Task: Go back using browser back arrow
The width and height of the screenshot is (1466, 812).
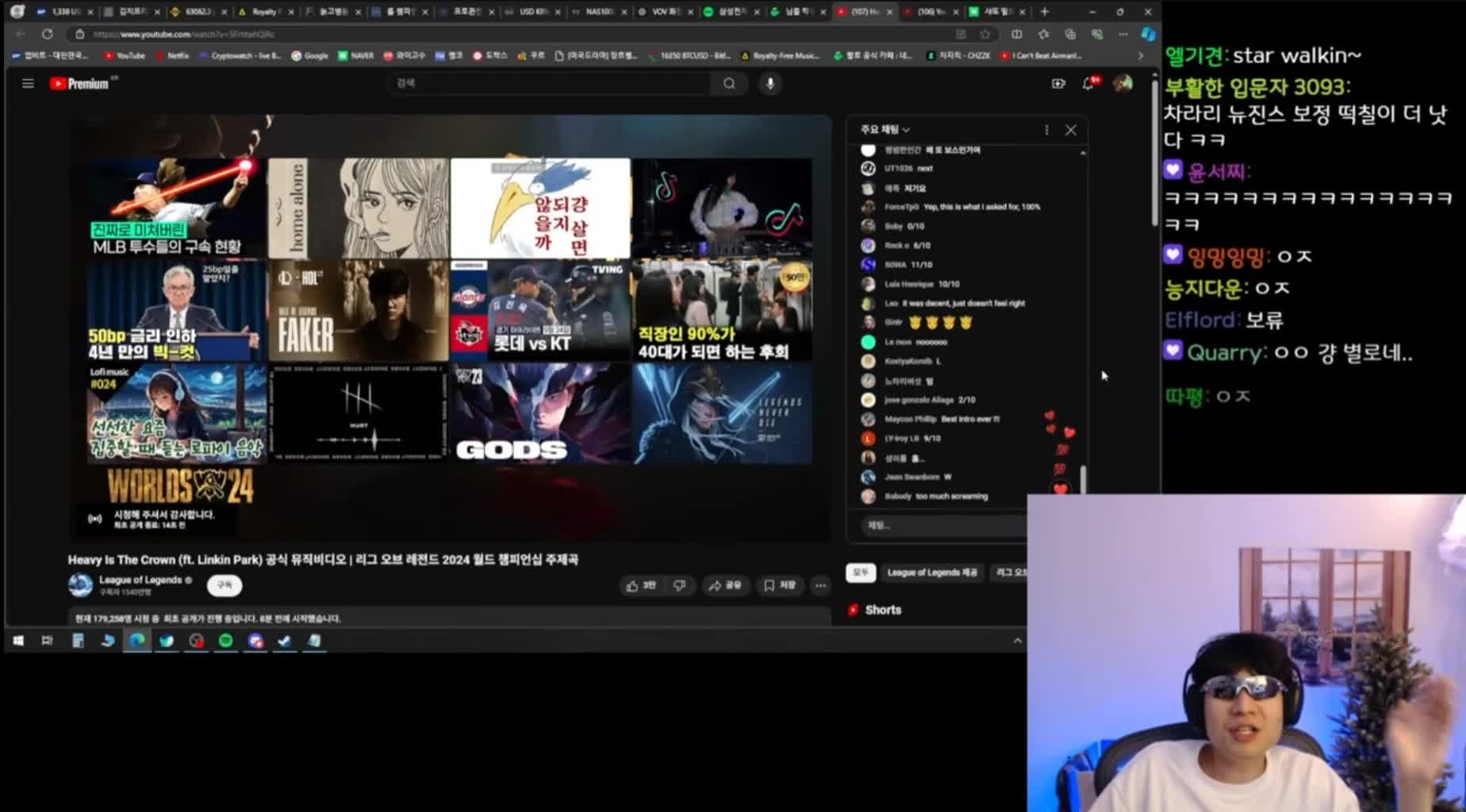Action: click(21, 34)
